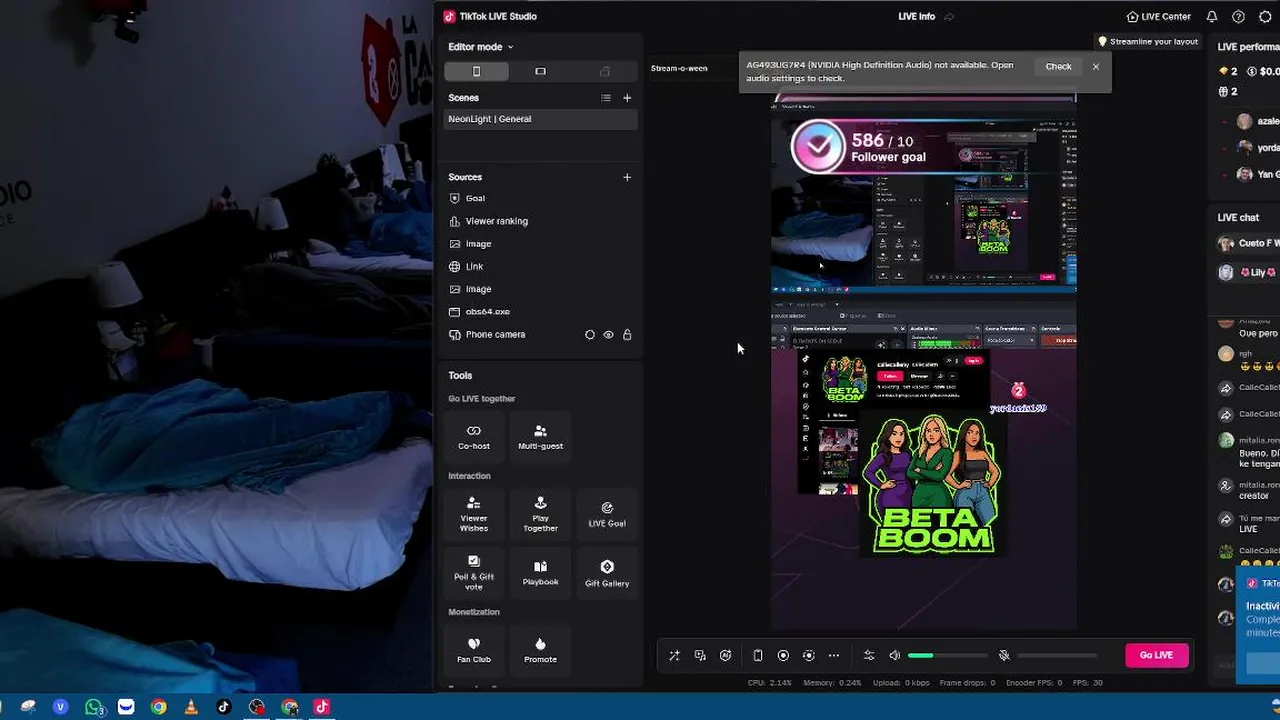Start recording with the record icon
Image resolution: width=1280 pixels, height=720 pixels.
coord(783,656)
